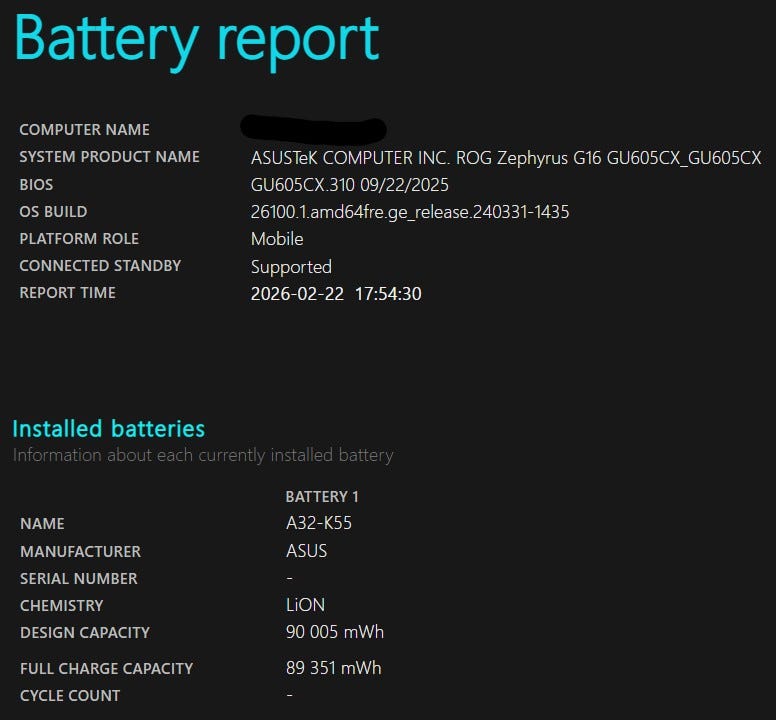Select the SYSTEM PRODUCT NAME label
This screenshot has width=776, height=720.
(109, 157)
